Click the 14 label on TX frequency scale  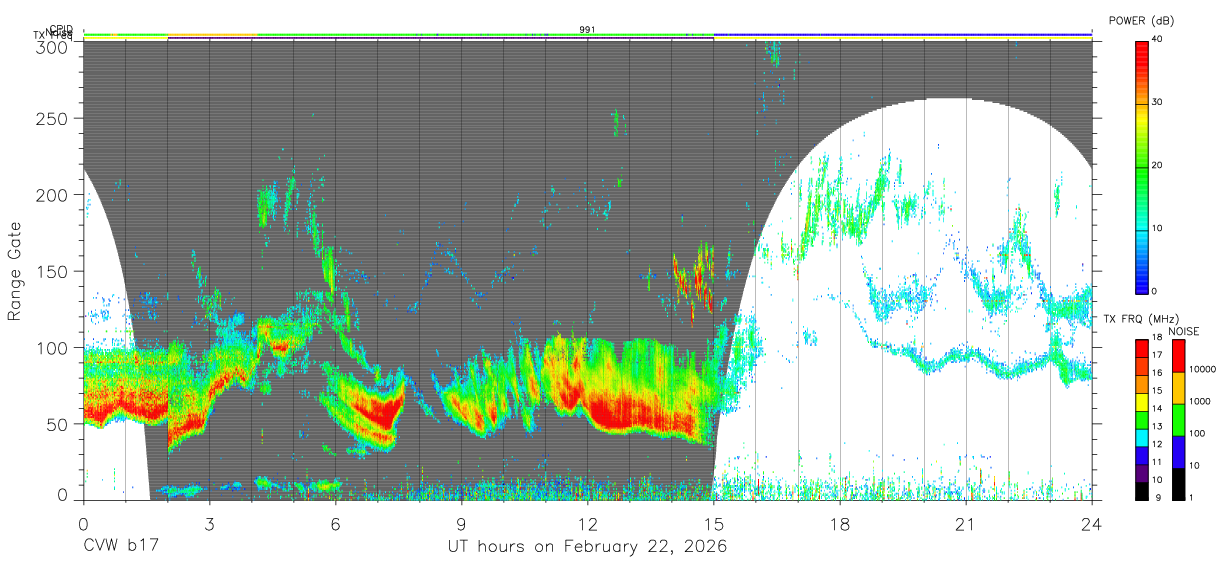pos(1157,409)
